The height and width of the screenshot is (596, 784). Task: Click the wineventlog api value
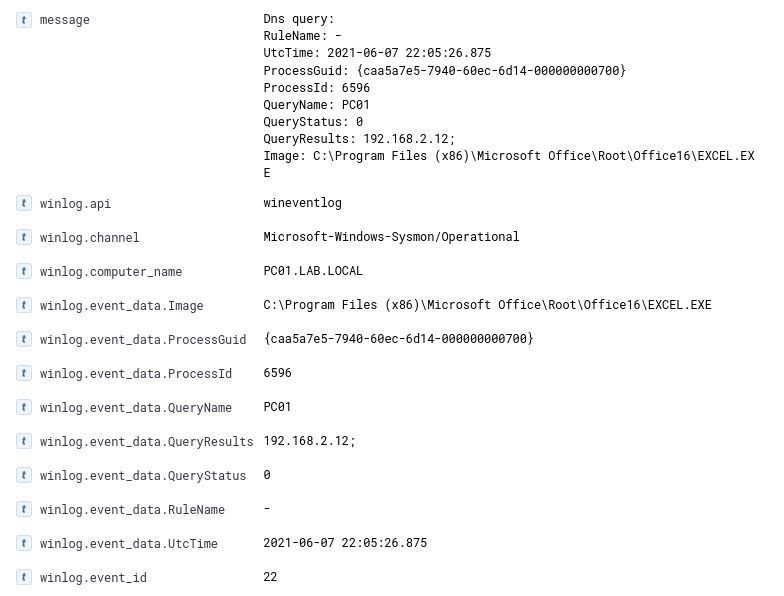(x=302, y=203)
